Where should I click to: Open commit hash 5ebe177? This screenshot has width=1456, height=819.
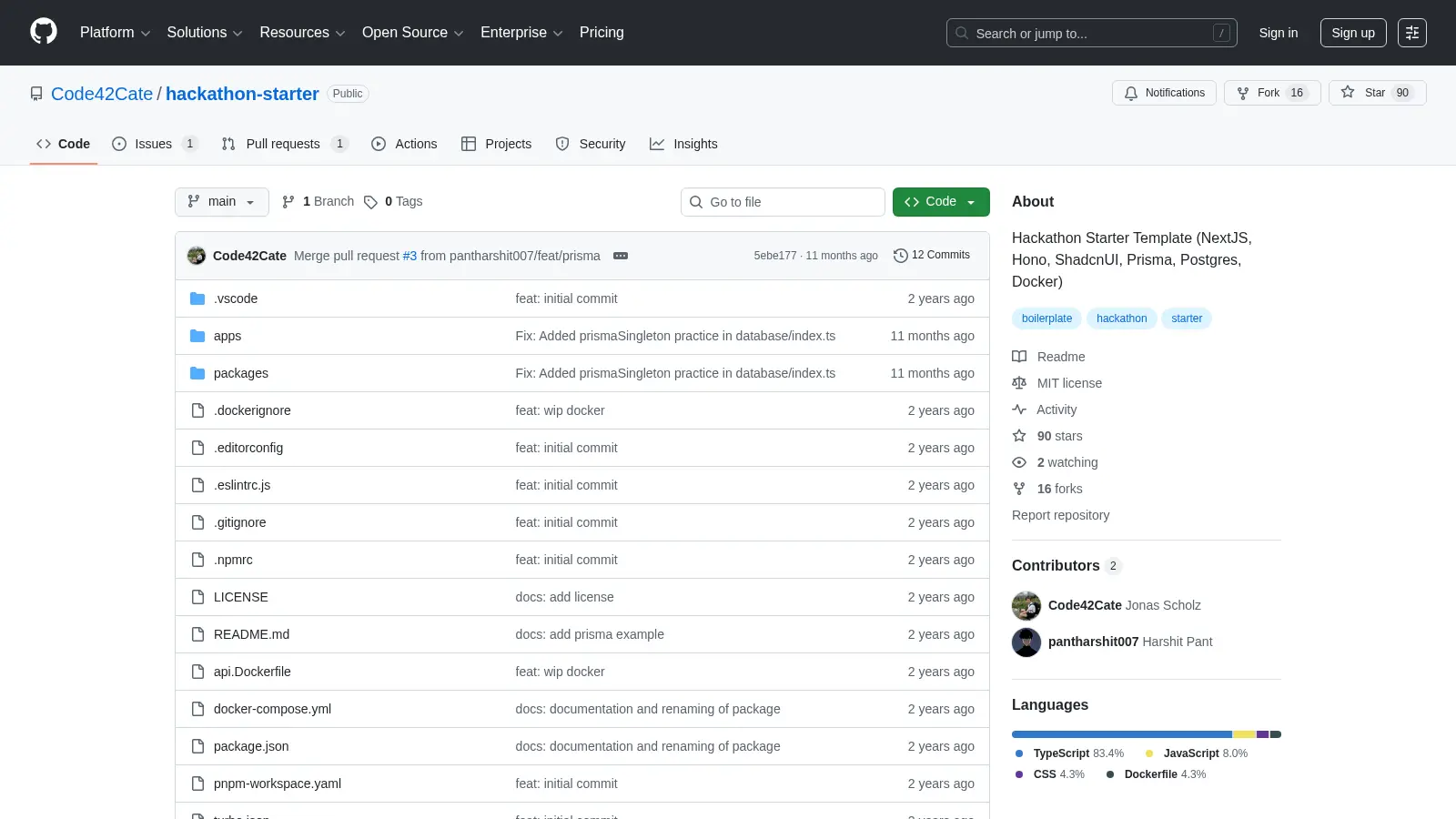(774, 256)
